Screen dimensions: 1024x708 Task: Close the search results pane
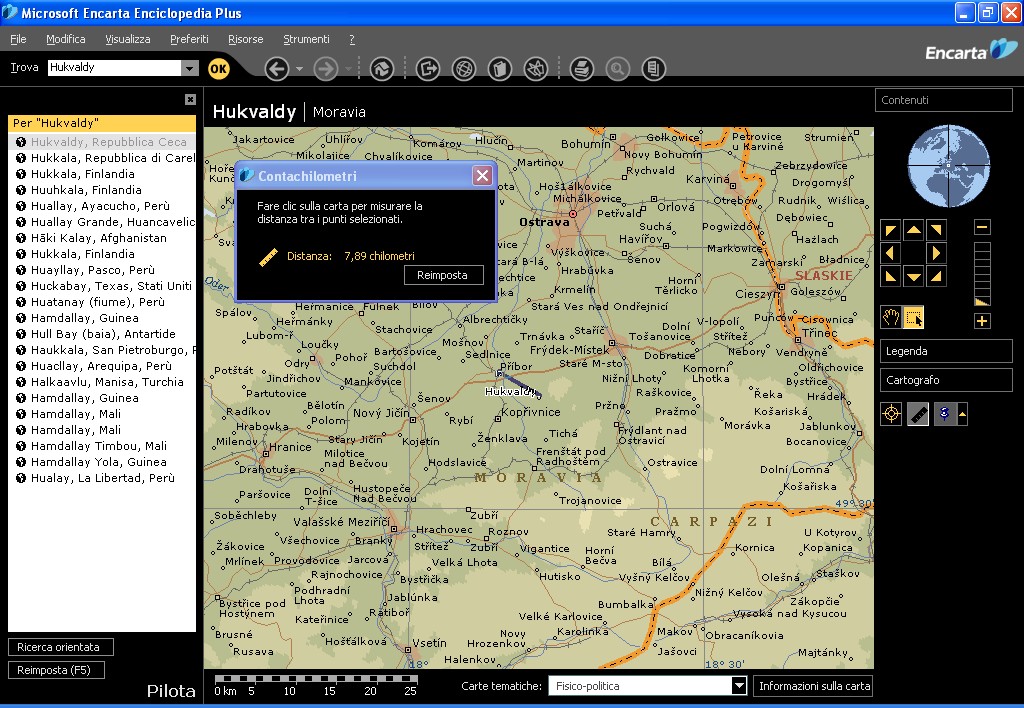pyautogui.click(x=190, y=99)
